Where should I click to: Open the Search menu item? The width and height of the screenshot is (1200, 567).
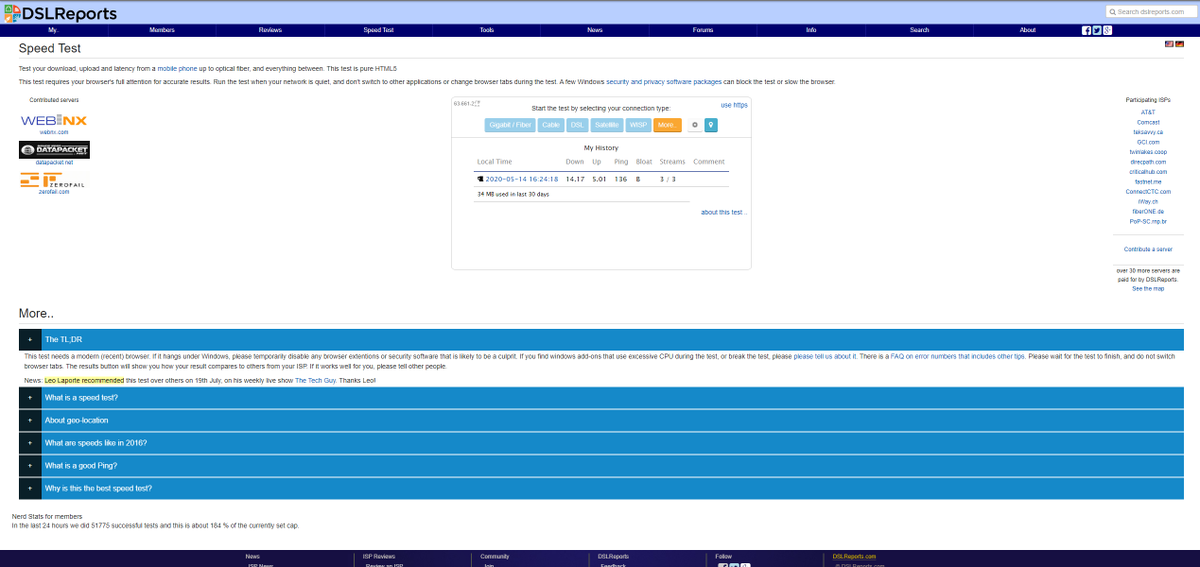[x=920, y=30]
